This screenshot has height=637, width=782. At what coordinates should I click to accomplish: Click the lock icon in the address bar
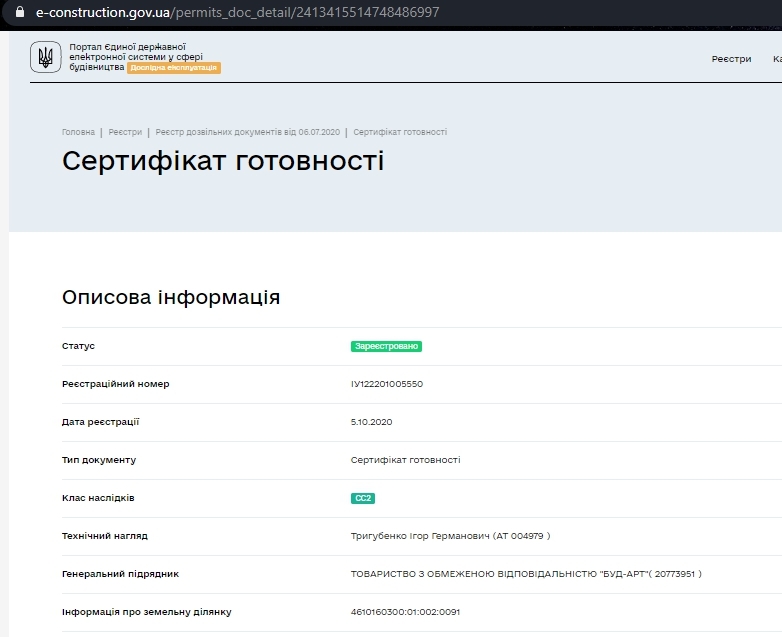click(x=20, y=12)
